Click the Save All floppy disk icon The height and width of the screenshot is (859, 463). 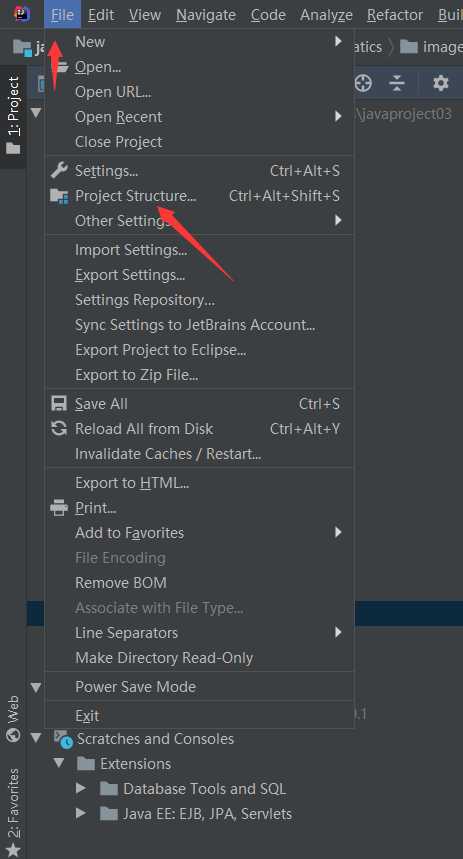[59, 404]
